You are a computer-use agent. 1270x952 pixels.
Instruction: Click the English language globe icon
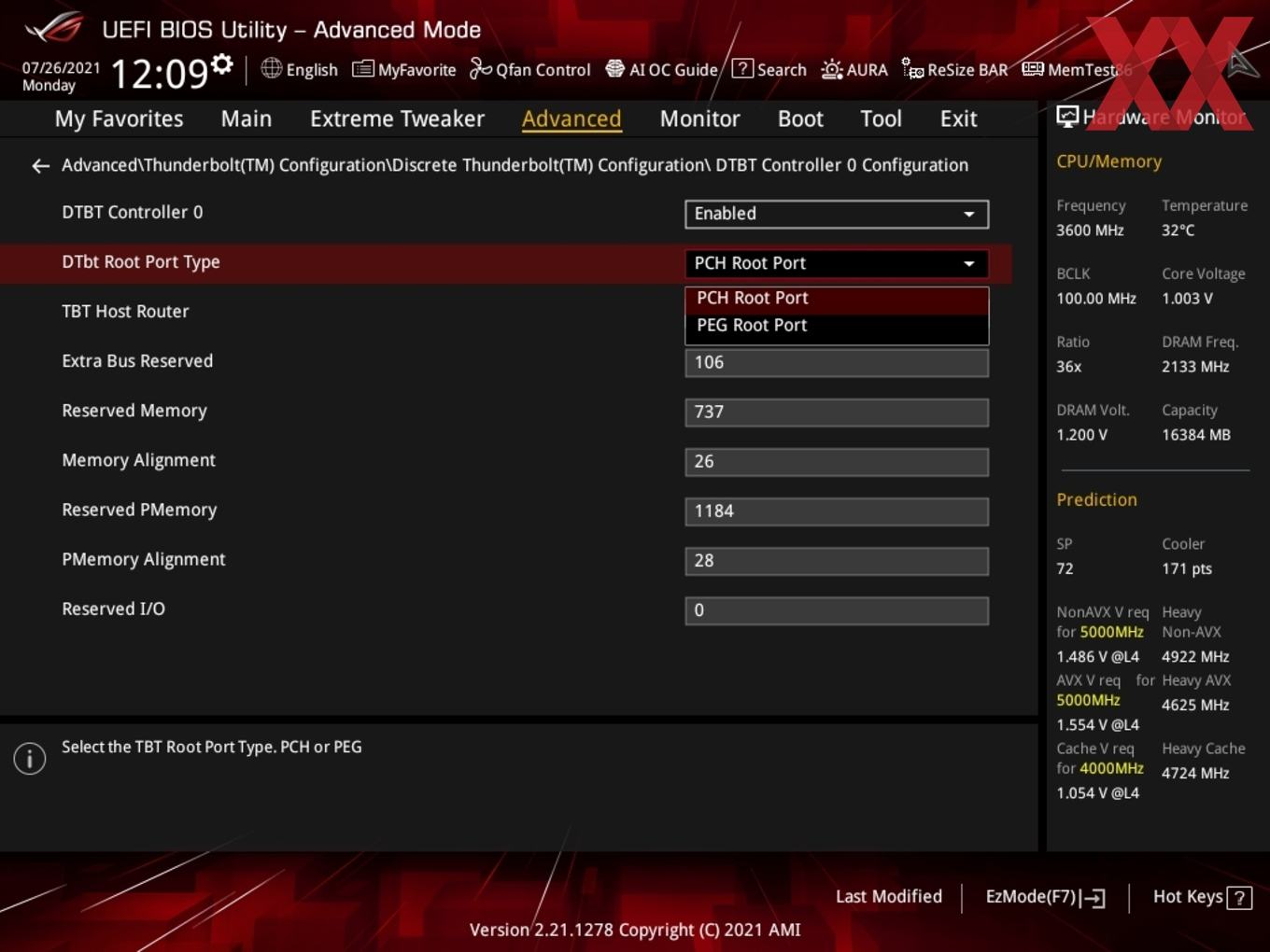coord(271,68)
